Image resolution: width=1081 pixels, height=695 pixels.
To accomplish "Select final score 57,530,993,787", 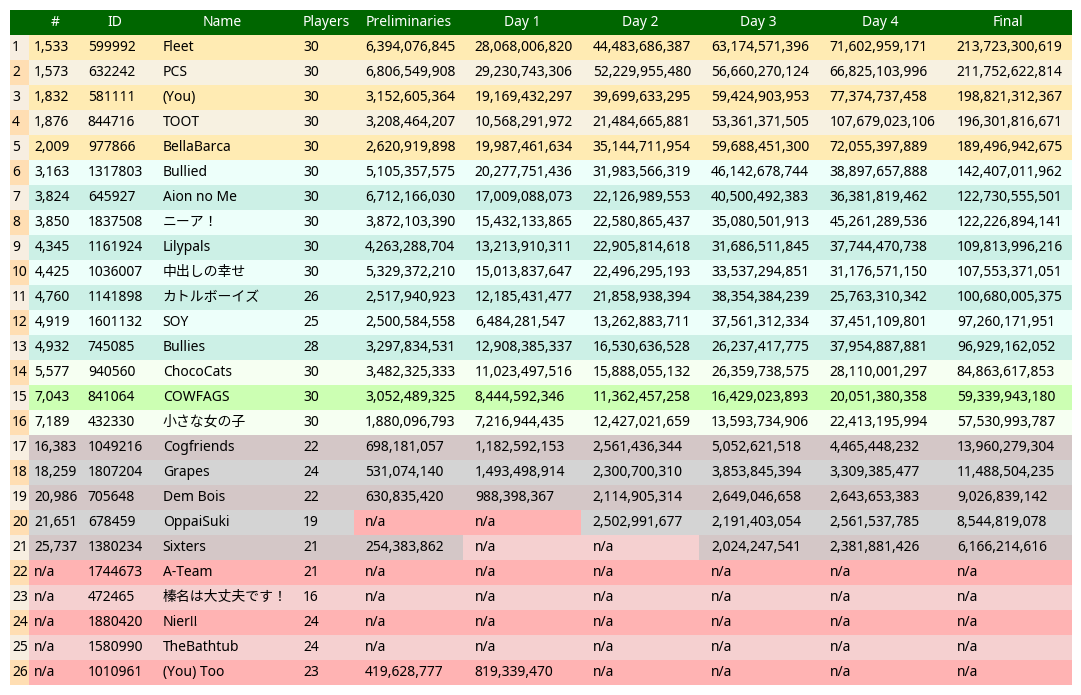I will pyautogui.click(x=1006, y=421).
